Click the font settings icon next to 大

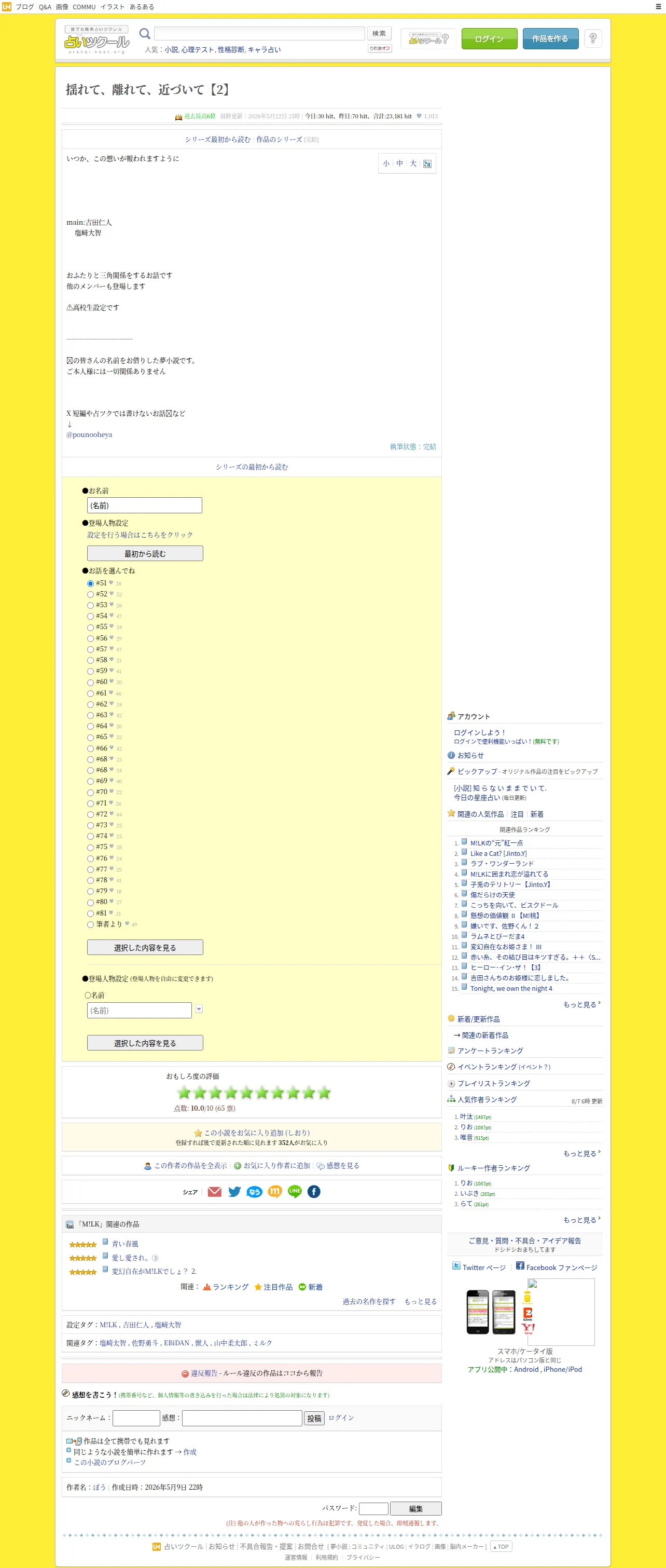427,163
